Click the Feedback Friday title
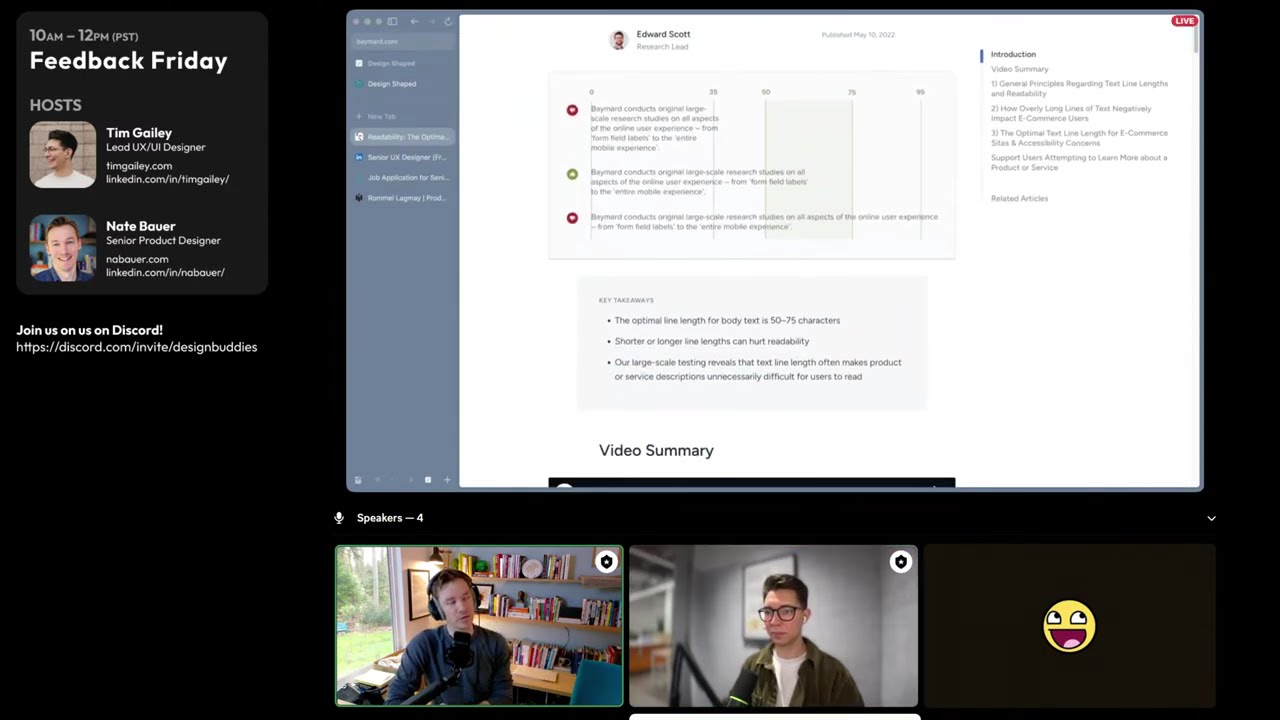The height and width of the screenshot is (720, 1280). tap(128, 61)
